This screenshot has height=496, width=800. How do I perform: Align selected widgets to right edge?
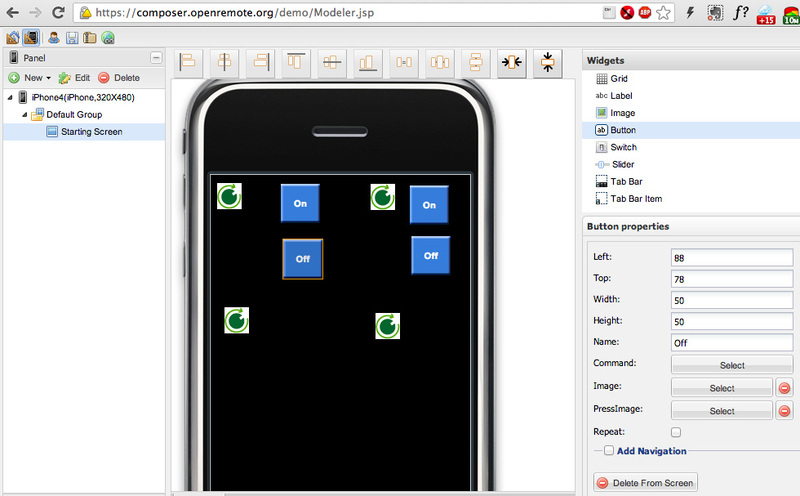(x=260, y=63)
